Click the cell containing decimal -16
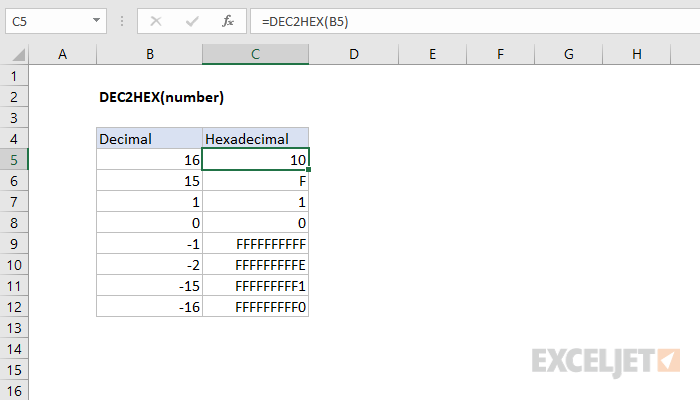 click(x=150, y=307)
